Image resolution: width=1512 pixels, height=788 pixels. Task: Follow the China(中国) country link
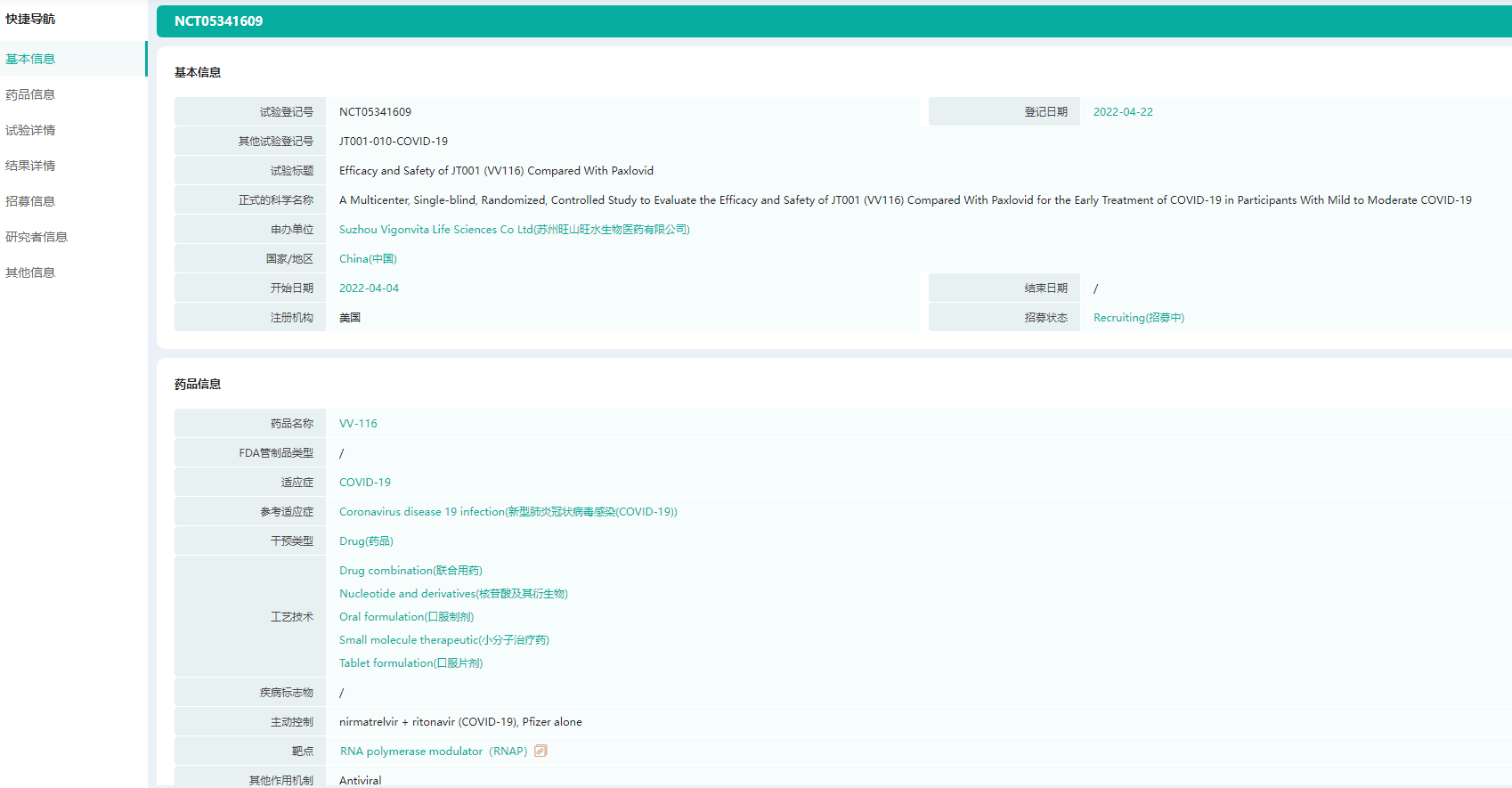coord(368,259)
